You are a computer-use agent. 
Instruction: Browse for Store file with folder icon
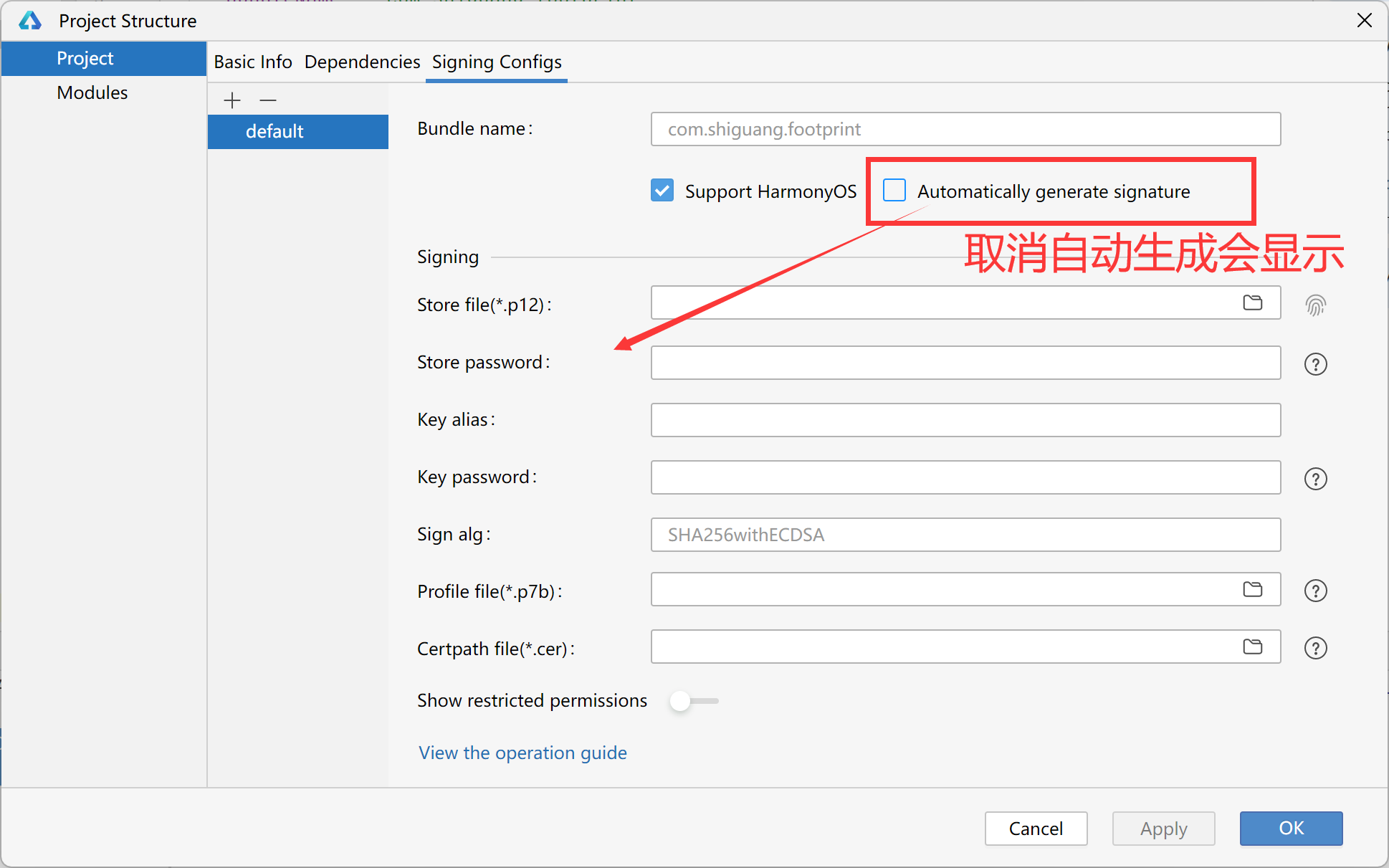tap(1252, 302)
